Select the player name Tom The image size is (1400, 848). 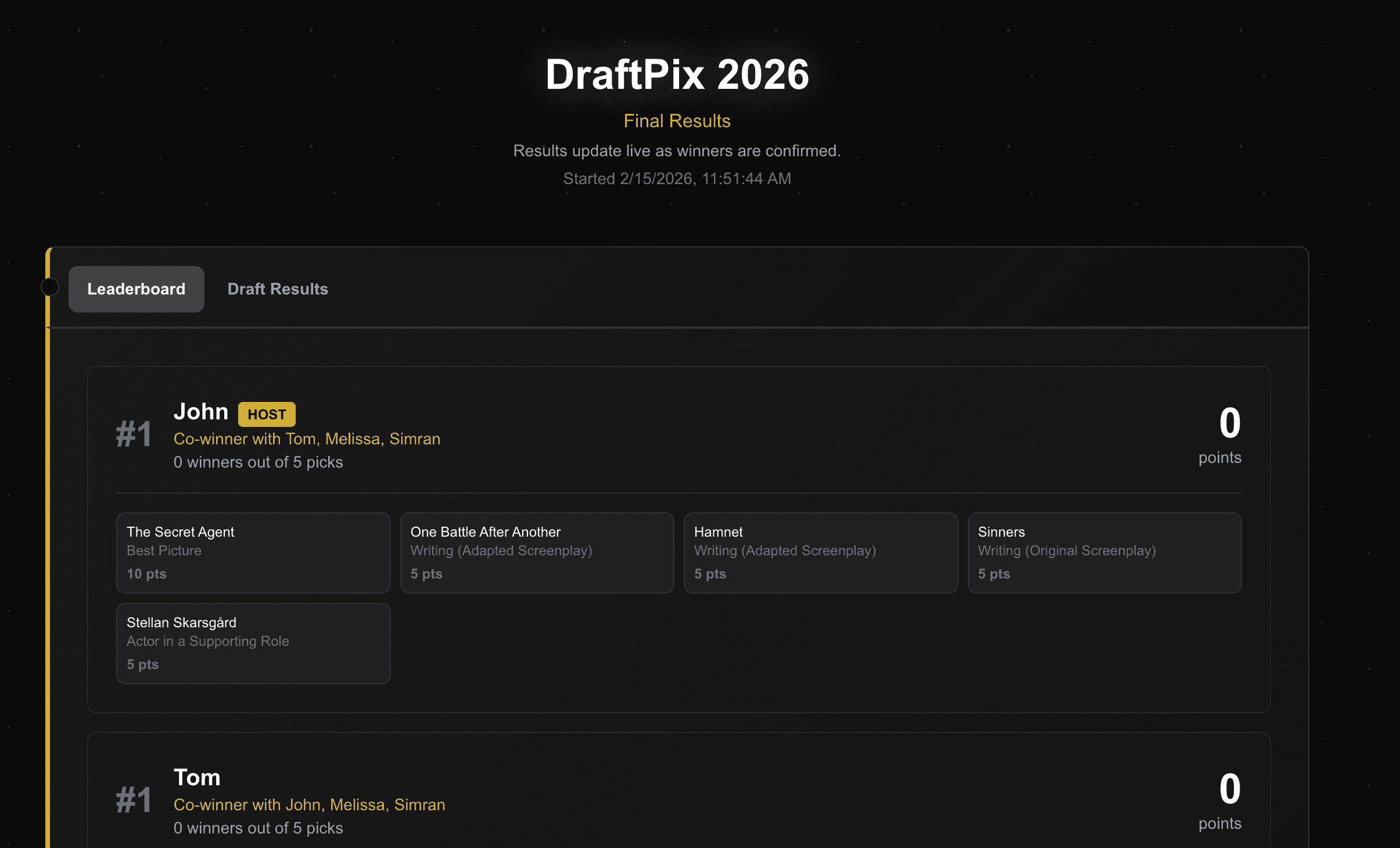pyautogui.click(x=197, y=777)
